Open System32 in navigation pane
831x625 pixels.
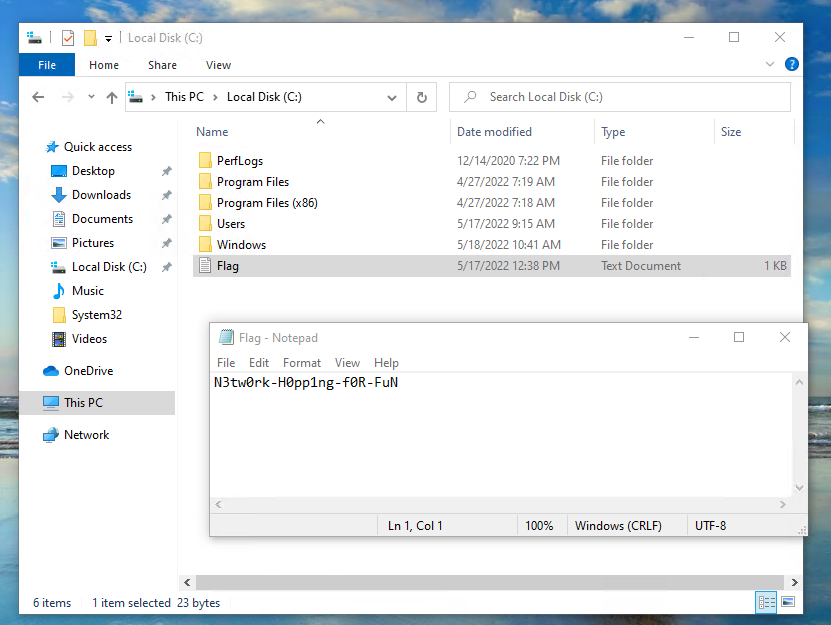pos(96,315)
